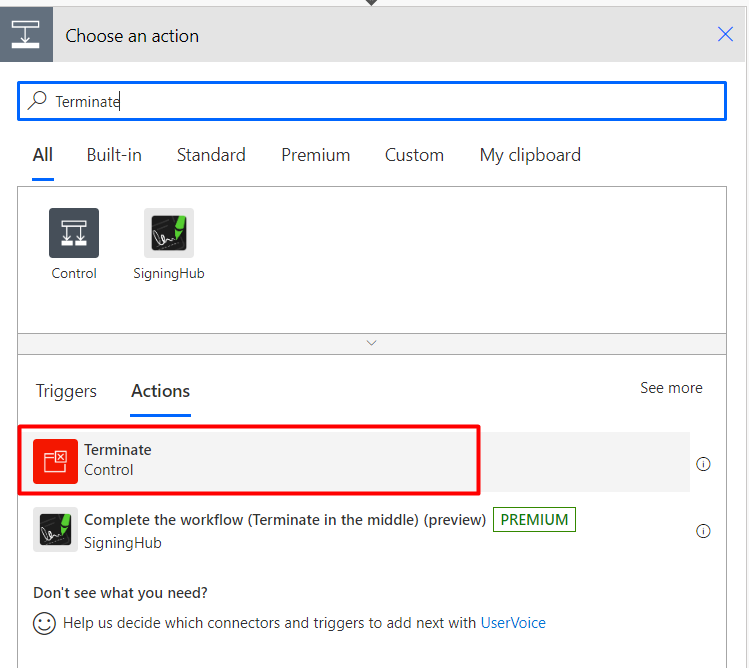Viewport: 749px width, 668px height.
Task: Click the Choose an action header icon
Action: point(26,36)
